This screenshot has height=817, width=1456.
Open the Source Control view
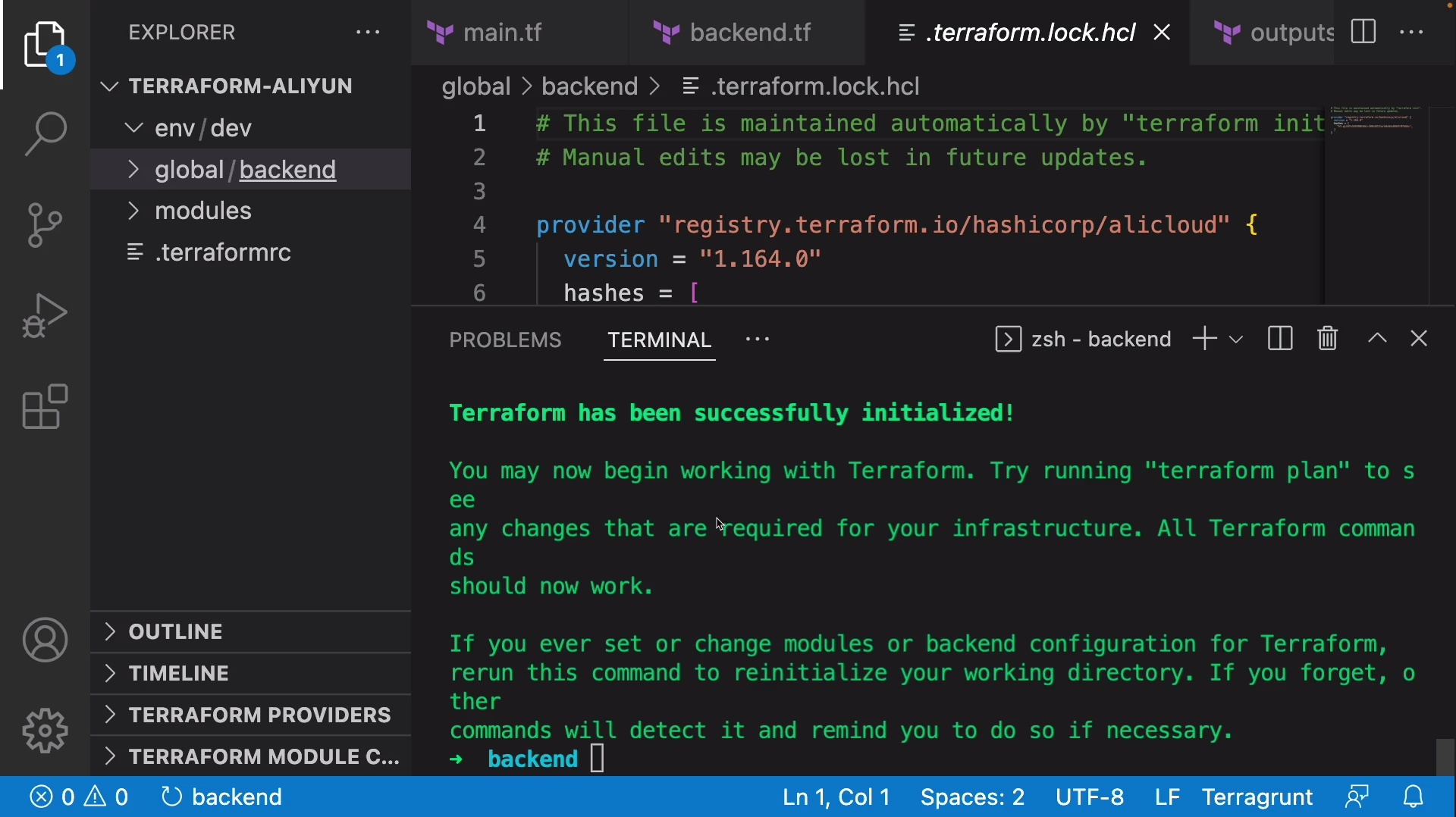45,225
